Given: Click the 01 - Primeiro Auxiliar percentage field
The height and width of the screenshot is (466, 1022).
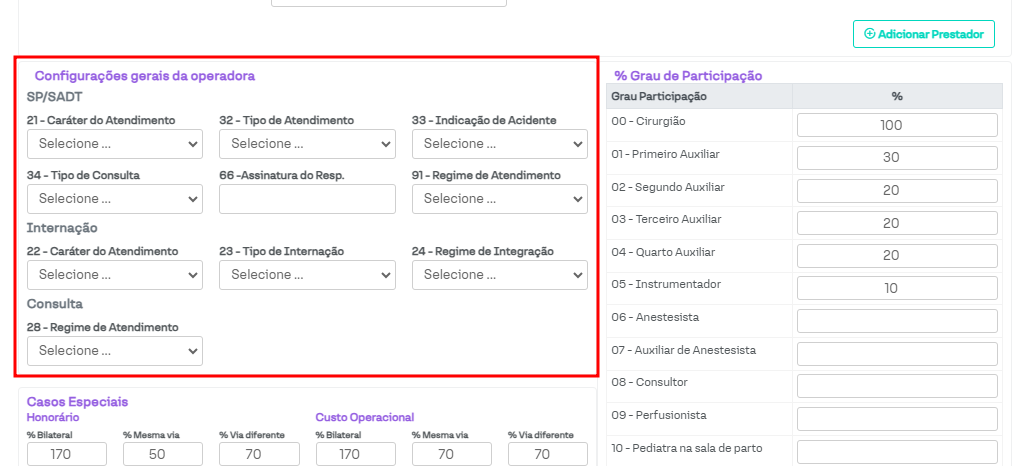Looking at the screenshot, I should tap(897, 158).
